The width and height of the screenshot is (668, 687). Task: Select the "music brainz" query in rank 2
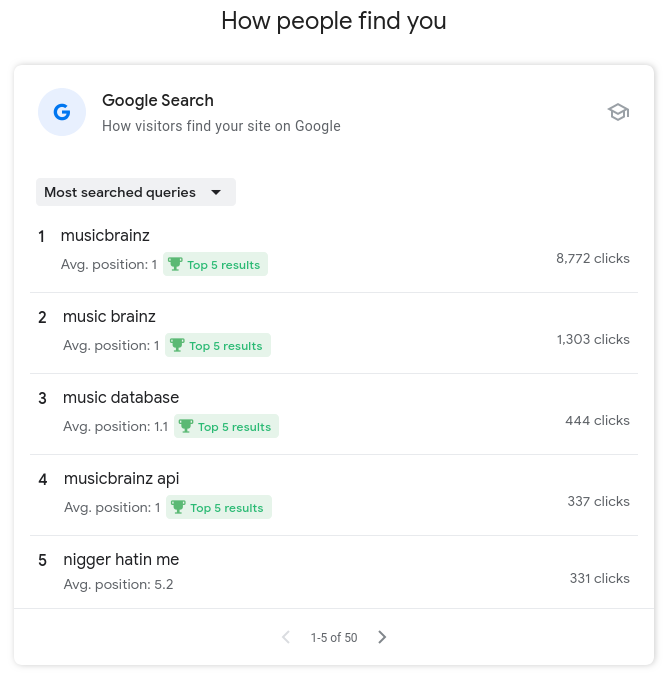point(109,317)
